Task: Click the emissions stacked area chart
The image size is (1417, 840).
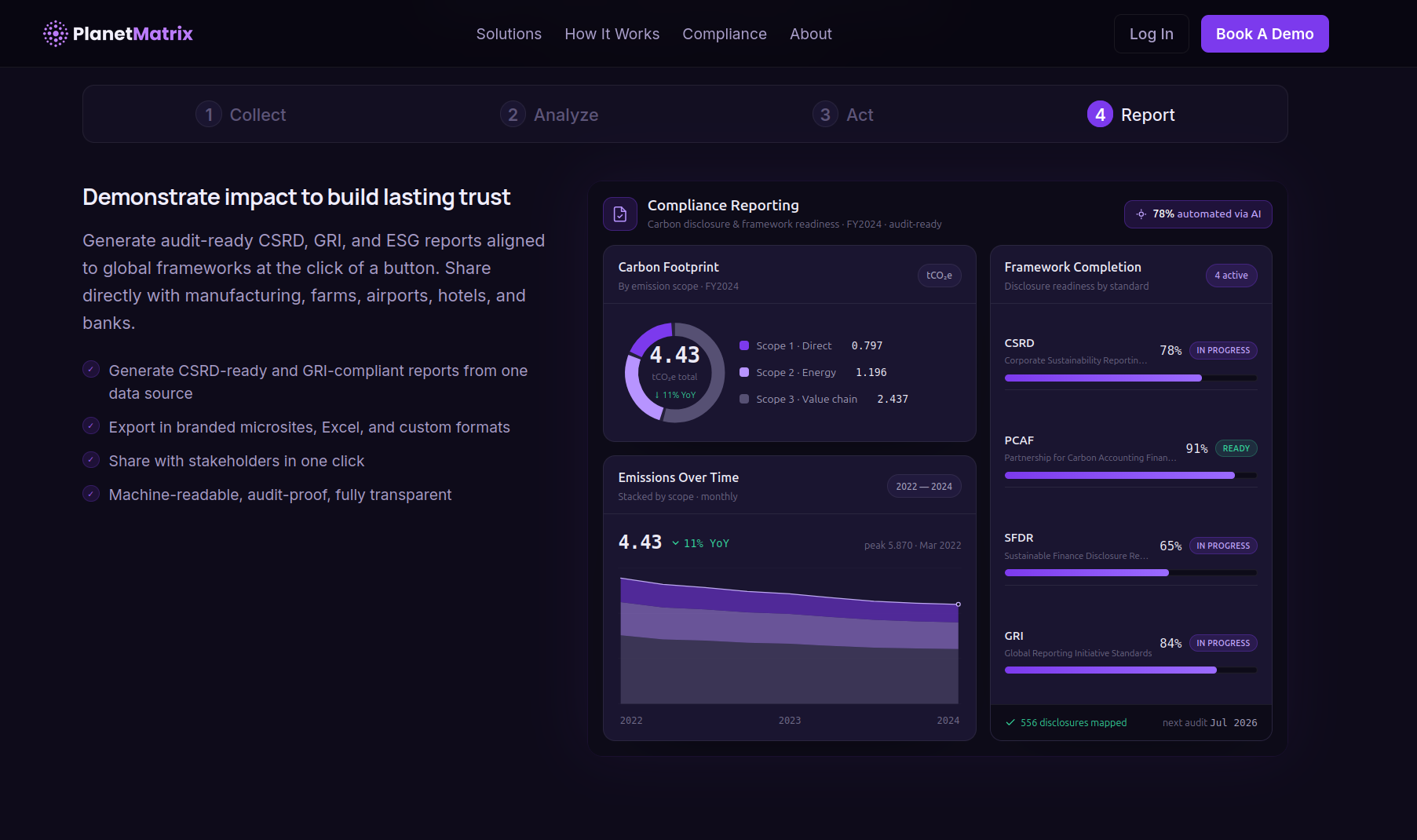Action: [789, 641]
